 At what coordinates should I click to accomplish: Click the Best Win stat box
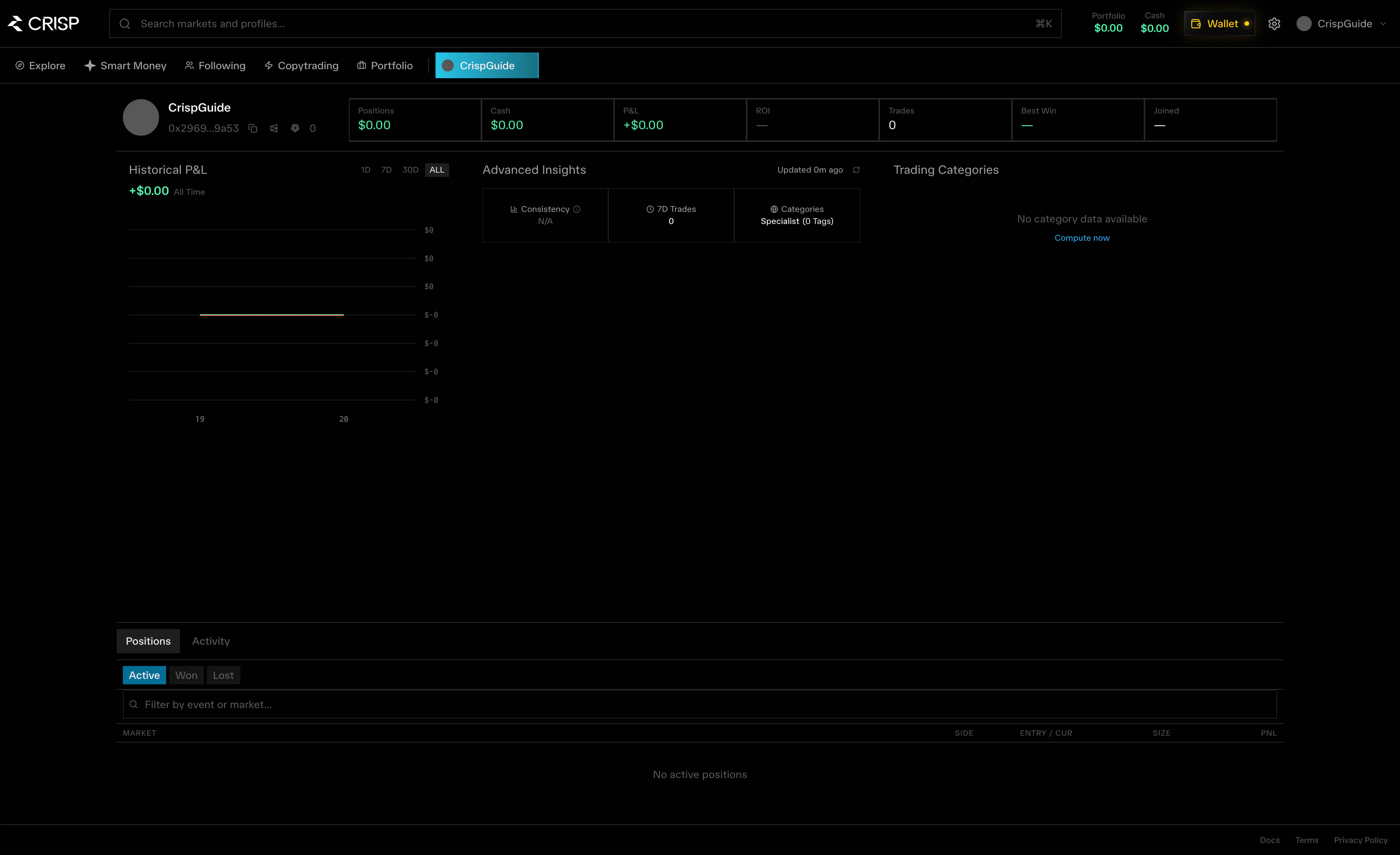(x=1078, y=120)
